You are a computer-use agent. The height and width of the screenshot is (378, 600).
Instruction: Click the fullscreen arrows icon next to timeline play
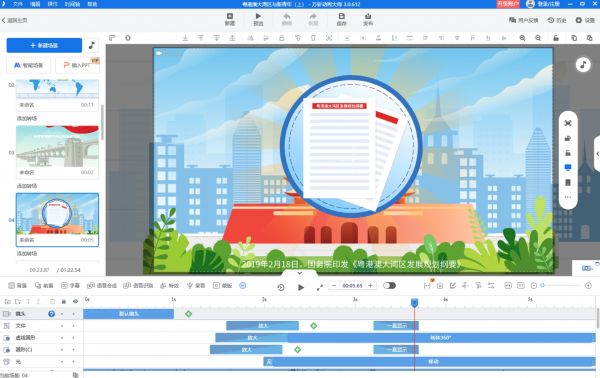[320, 287]
